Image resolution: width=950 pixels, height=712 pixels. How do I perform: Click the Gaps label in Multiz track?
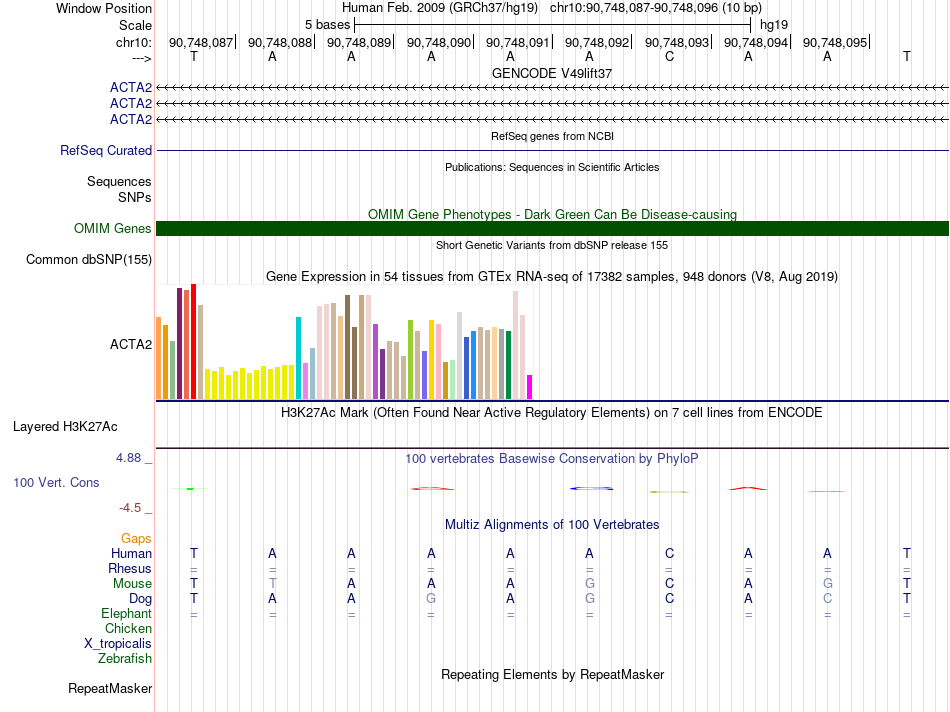136,539
